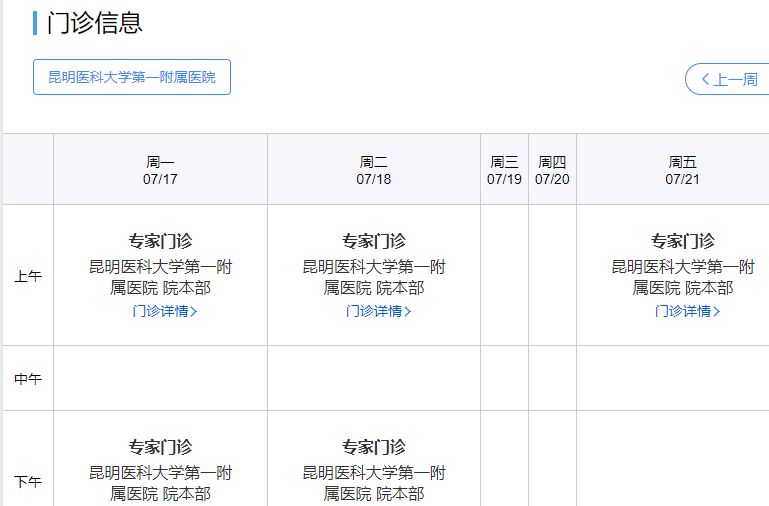The width and height of the screenshot is (769, 506).
Task: Go to previous week with 上一周 button
Action: click(x=729, y=79)
